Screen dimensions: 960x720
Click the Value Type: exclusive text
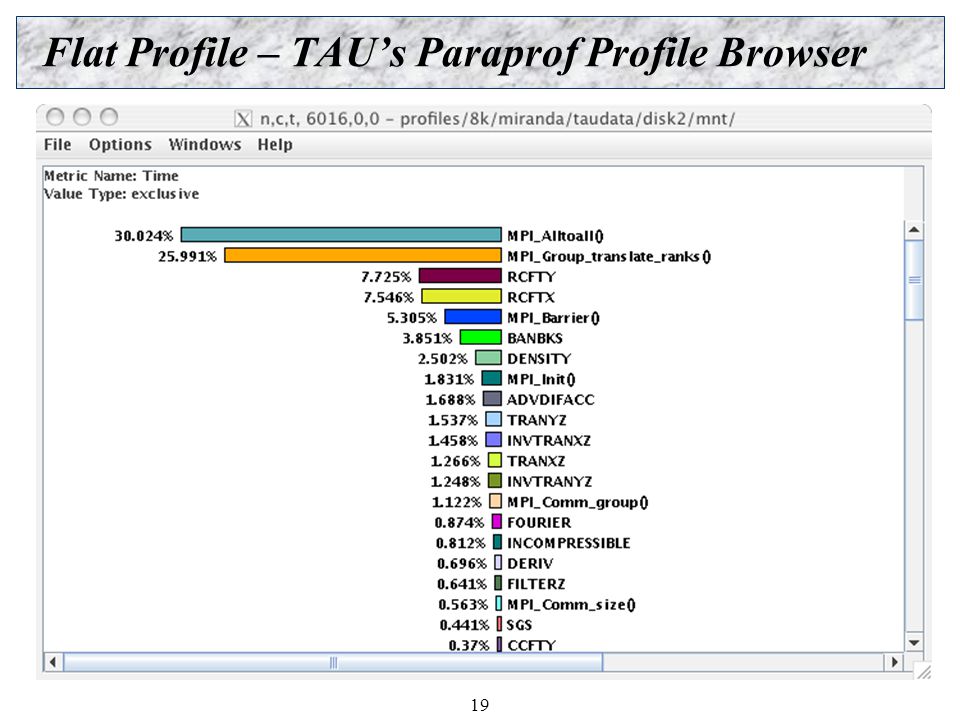pos(121,194)
